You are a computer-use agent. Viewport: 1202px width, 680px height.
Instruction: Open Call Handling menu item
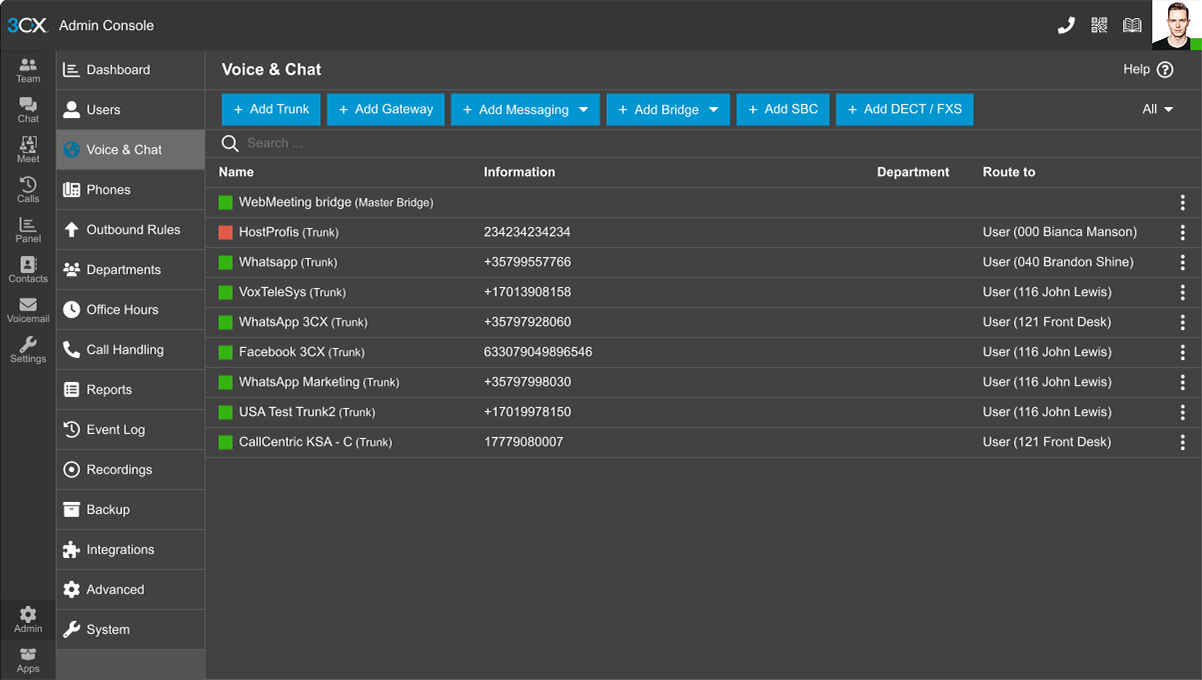point(130,350)
